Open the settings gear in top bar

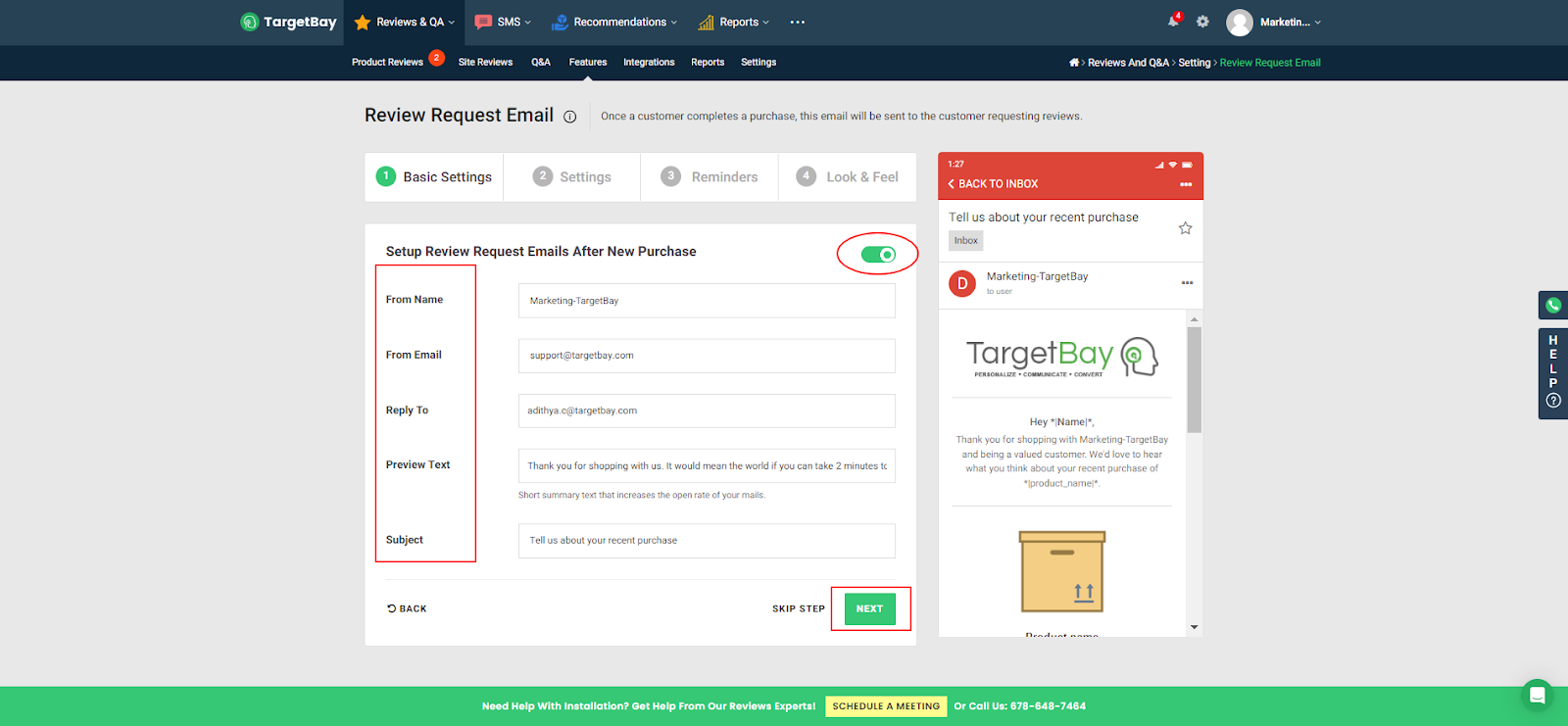(1202, 22)
